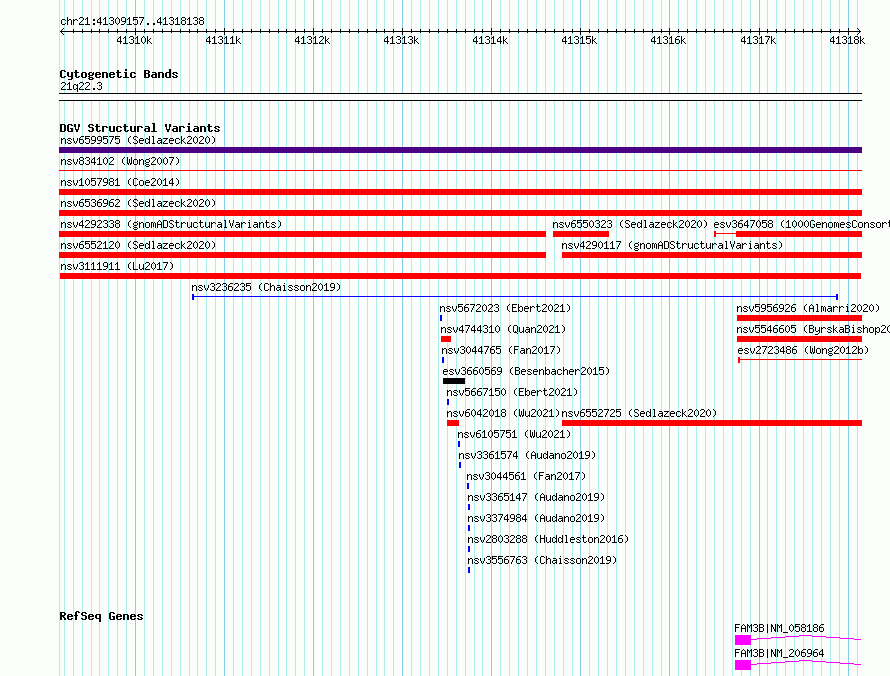
Task: Click the nsv6552120 (Sedlazeck2020) label
Action: coord(138,245)
